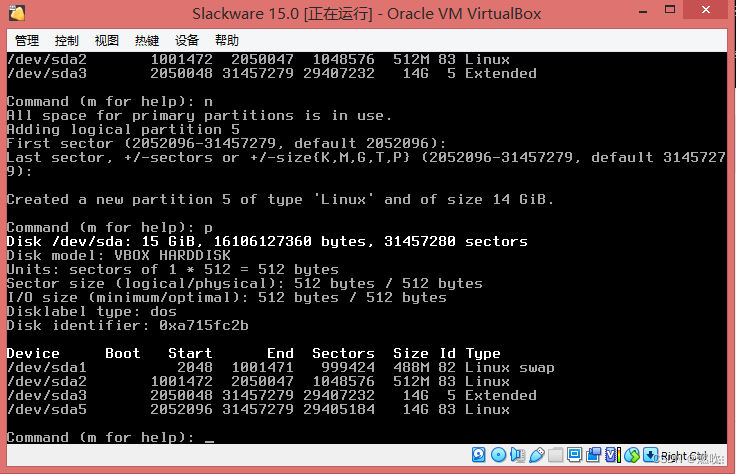Click the 'Disklabel type: dos' line
Image resolution: width=736 pixels, height=474 pixels.
(x=92, y=312)
